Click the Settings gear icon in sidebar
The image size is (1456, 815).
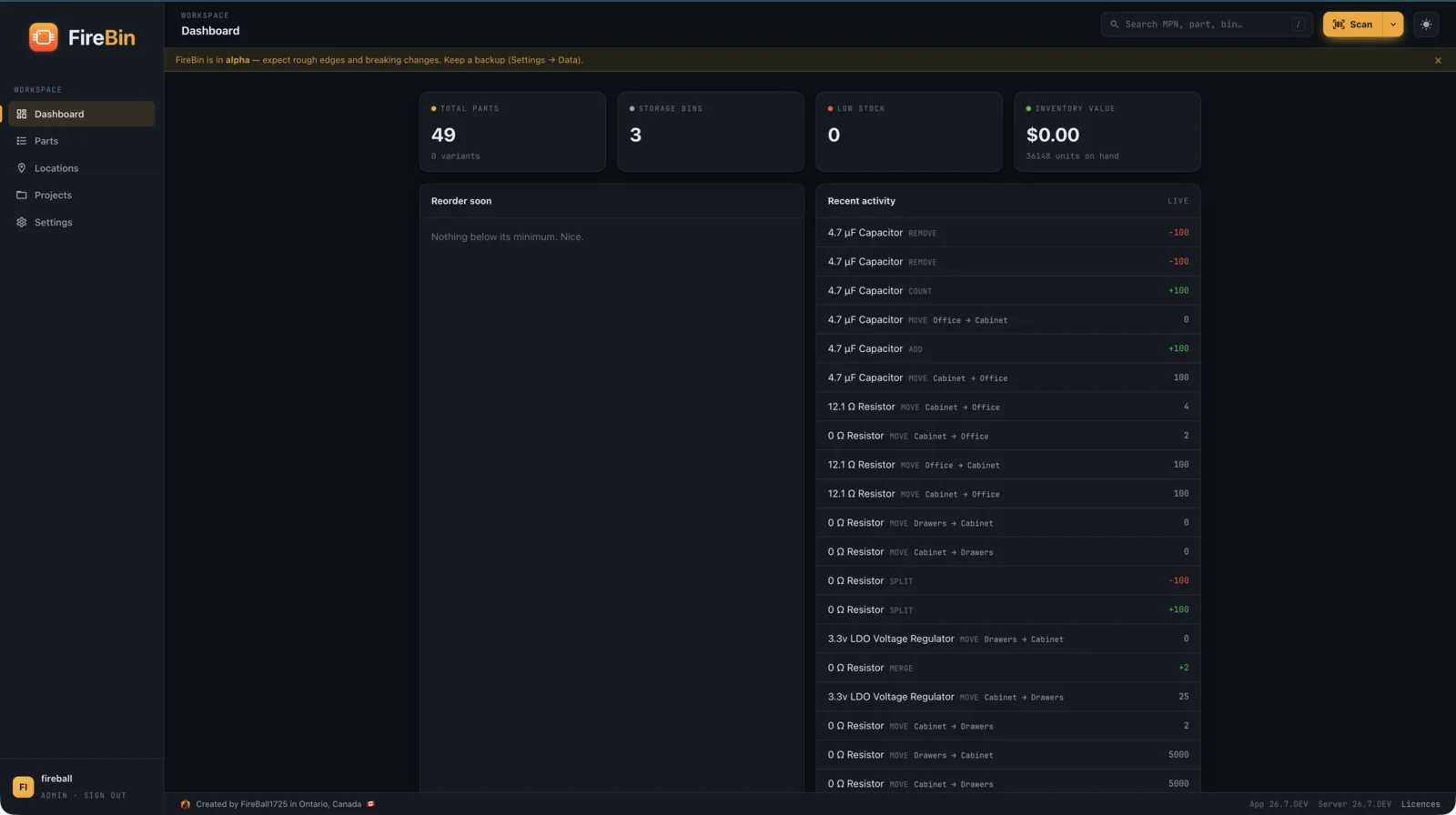(x=22, y=222)
